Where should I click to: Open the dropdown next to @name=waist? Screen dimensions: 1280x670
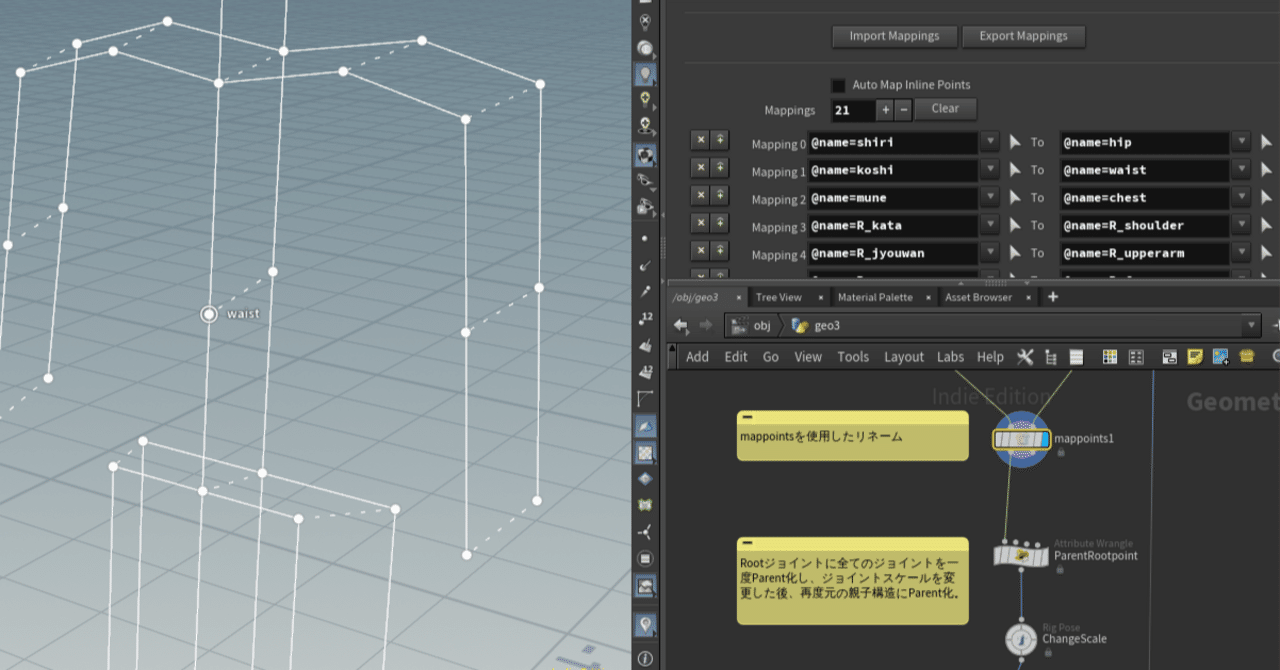1241,169
